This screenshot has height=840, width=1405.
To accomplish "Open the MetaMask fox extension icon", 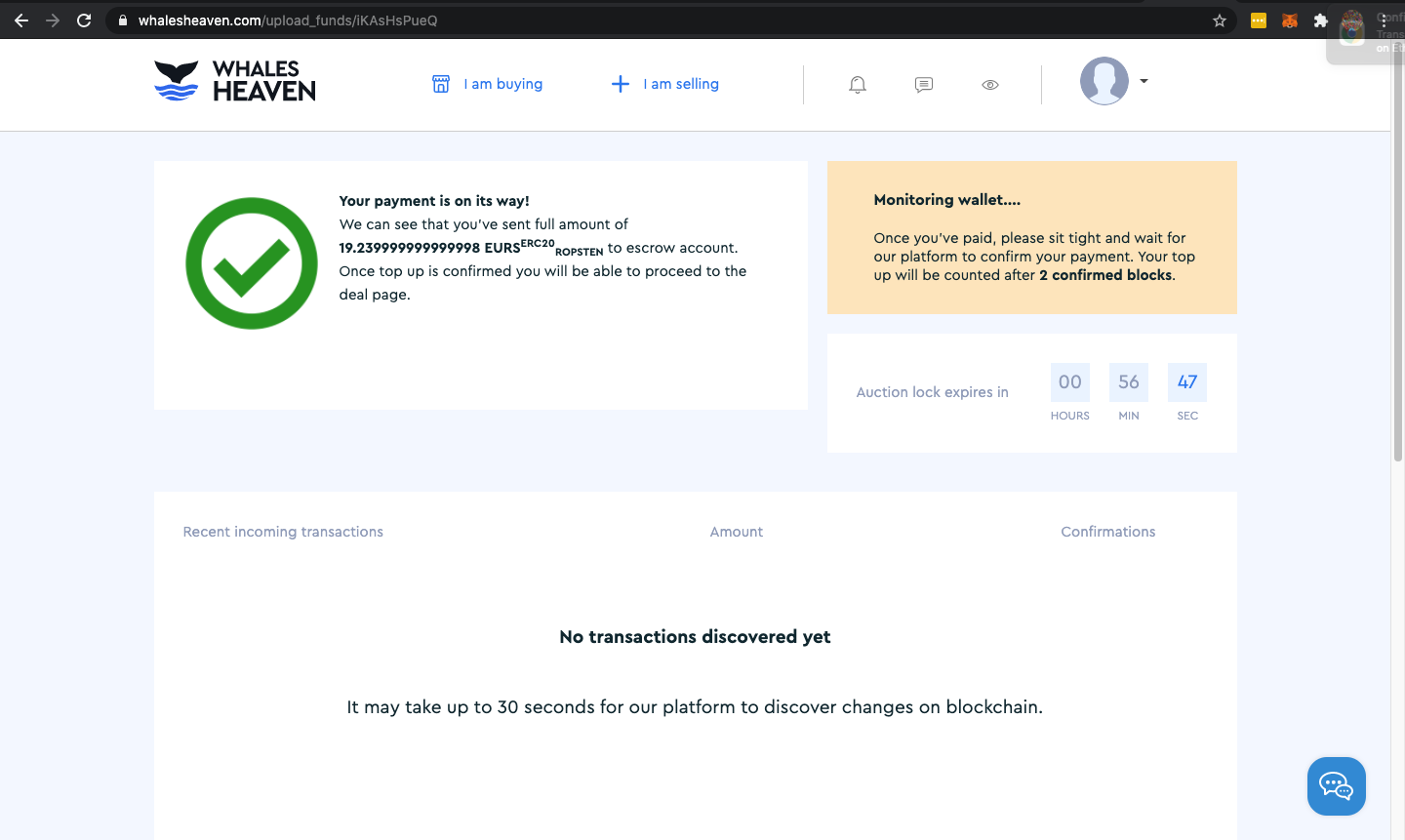I will (1290, 20).
